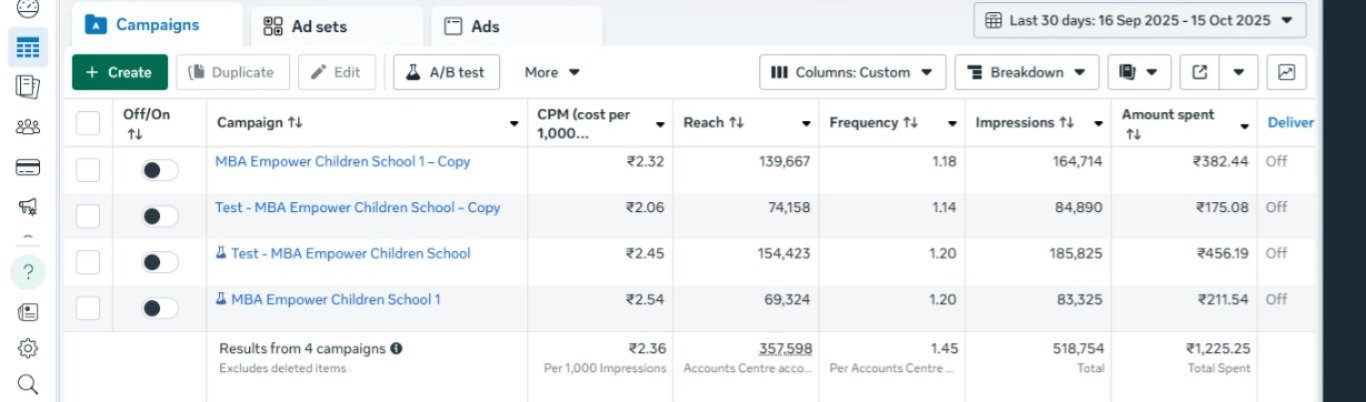This screenshot has width=1366, height=402.
Task: Switch to the Ad sets tab
Action: (336, 27)
